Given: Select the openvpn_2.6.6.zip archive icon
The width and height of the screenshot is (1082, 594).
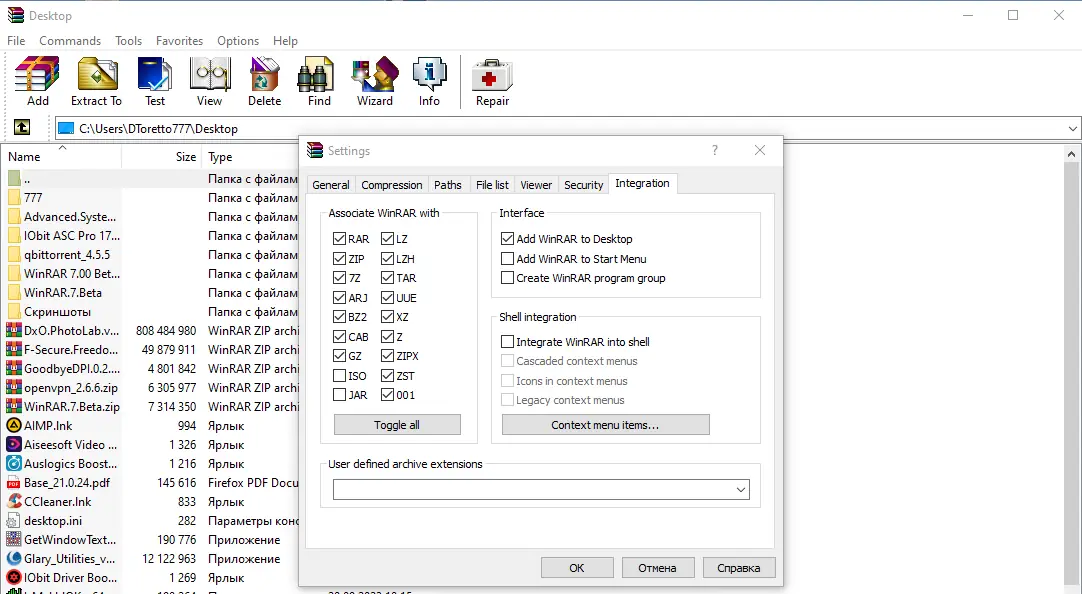Looking at the screenshot, I should [14, 388].
